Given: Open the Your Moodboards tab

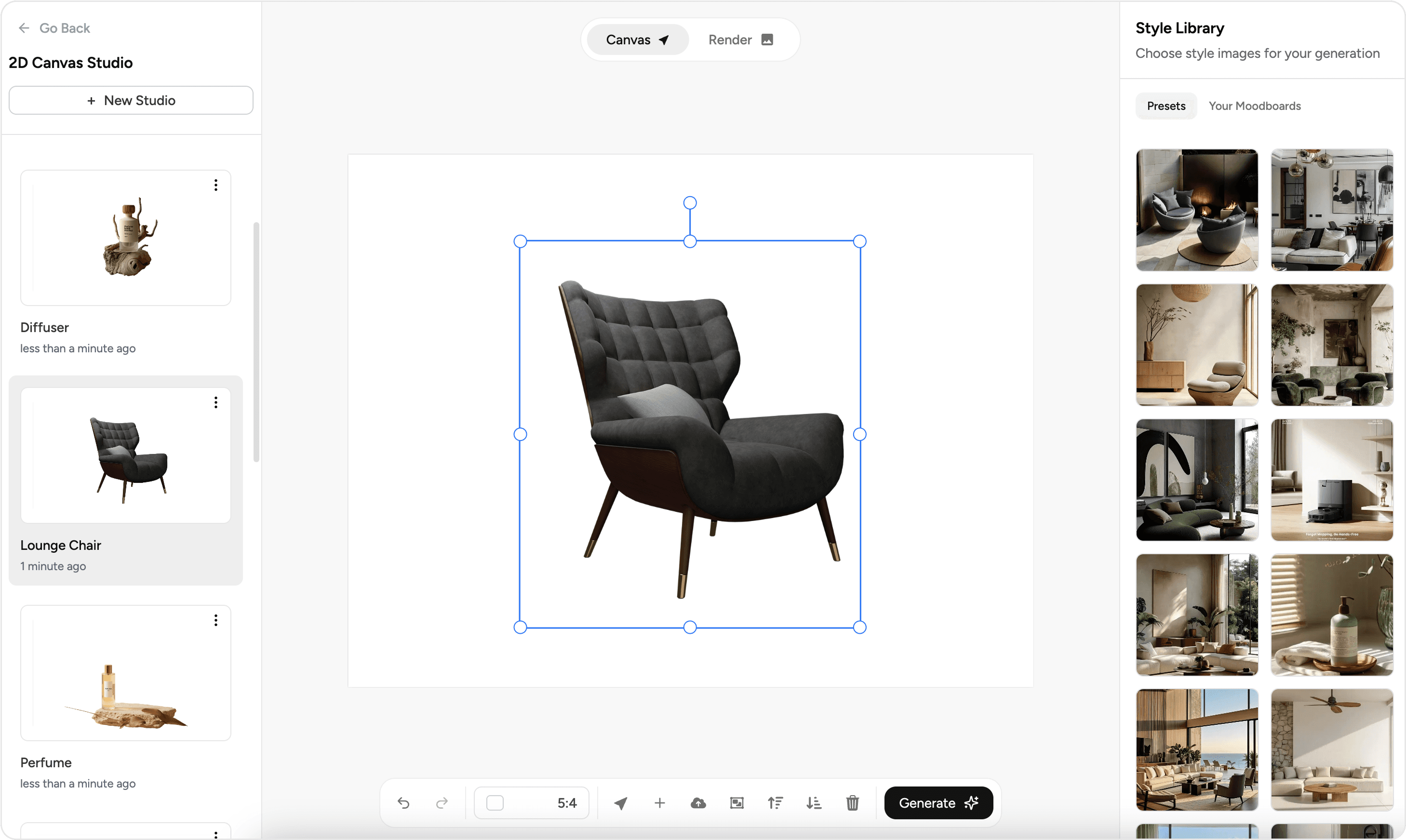Looking at the screenshot, I should pyautogui.click(x=1254, y=106).
